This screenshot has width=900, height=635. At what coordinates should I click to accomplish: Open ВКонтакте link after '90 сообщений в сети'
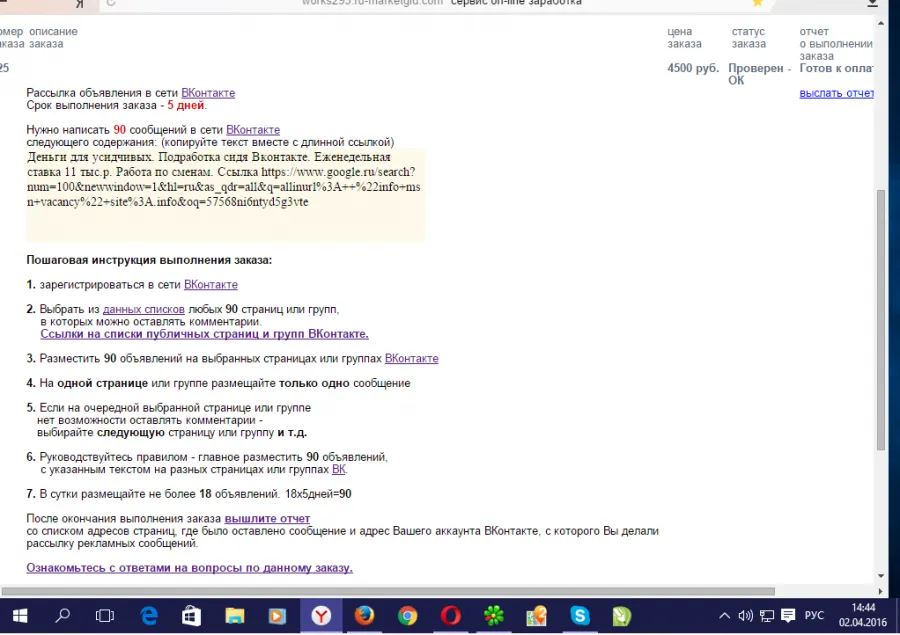253,130
